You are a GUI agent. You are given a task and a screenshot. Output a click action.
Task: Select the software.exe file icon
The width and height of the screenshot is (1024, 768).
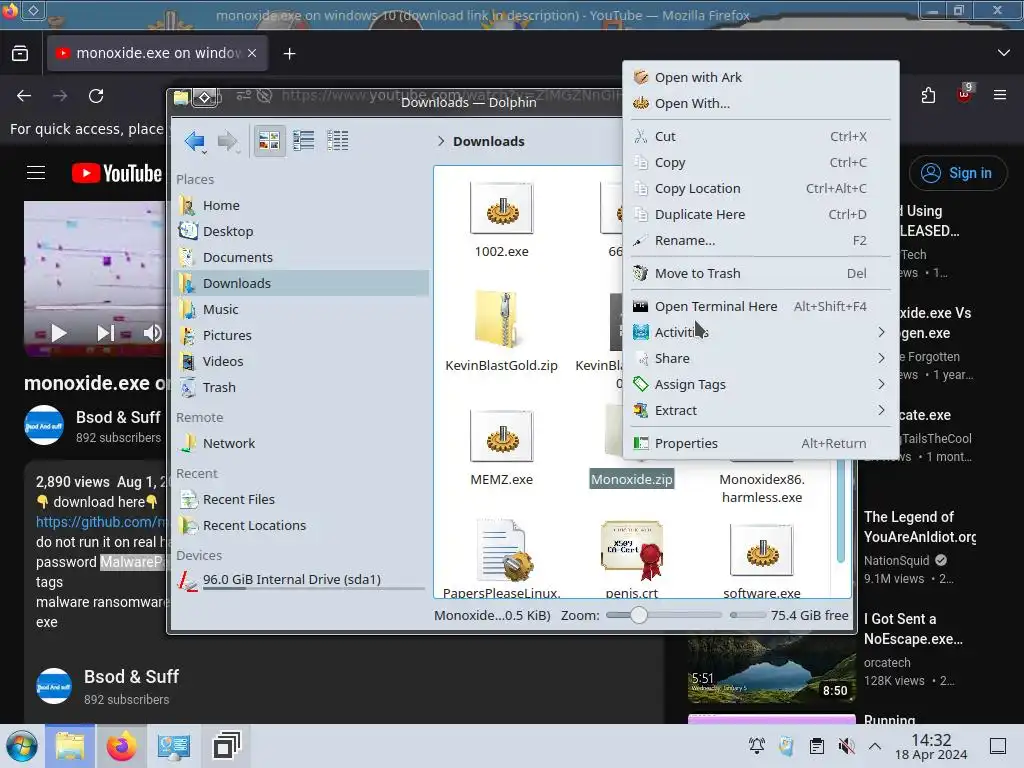(761, 551)
